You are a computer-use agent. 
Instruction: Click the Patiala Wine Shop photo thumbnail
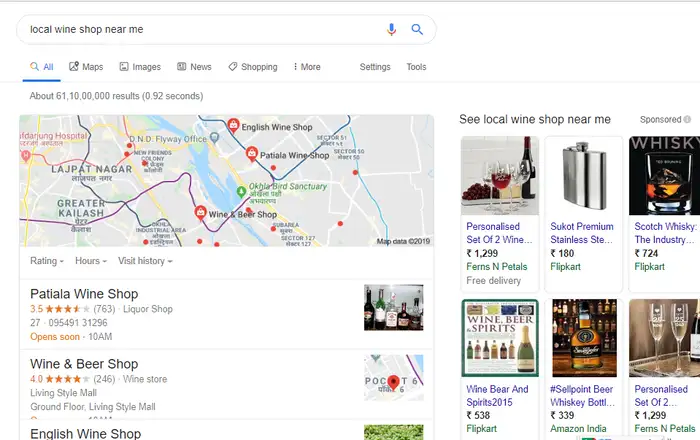(393, 307)
